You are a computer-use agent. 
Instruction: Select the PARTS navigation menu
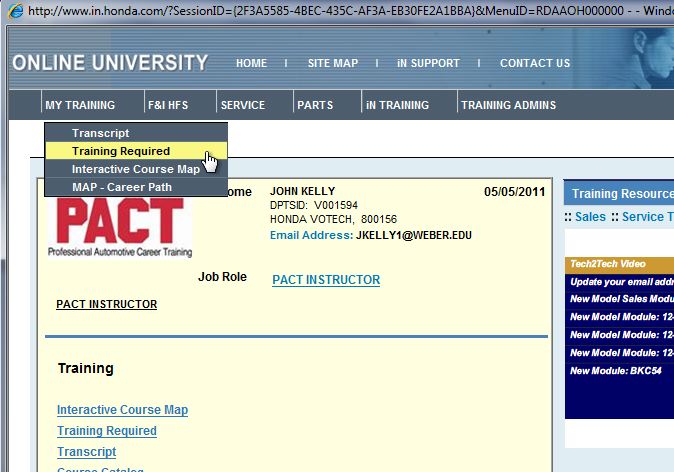[x=315, y=105]
